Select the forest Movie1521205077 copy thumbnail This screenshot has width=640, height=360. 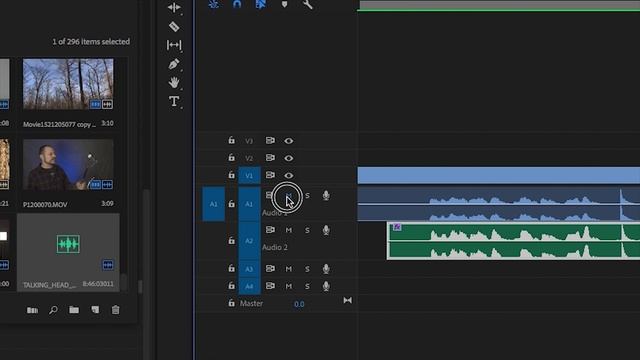pyautogui.click(x=68, y=84)
